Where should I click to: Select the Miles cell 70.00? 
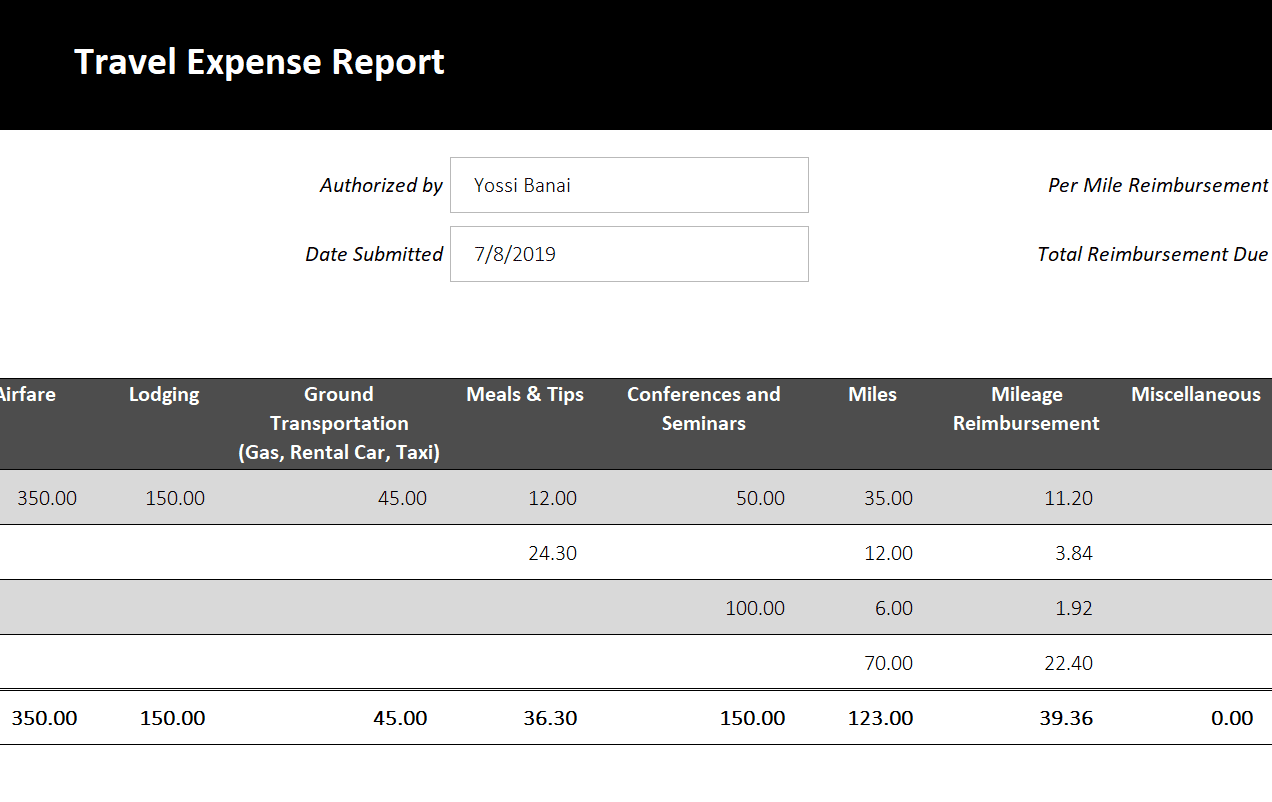pos(889,663)
